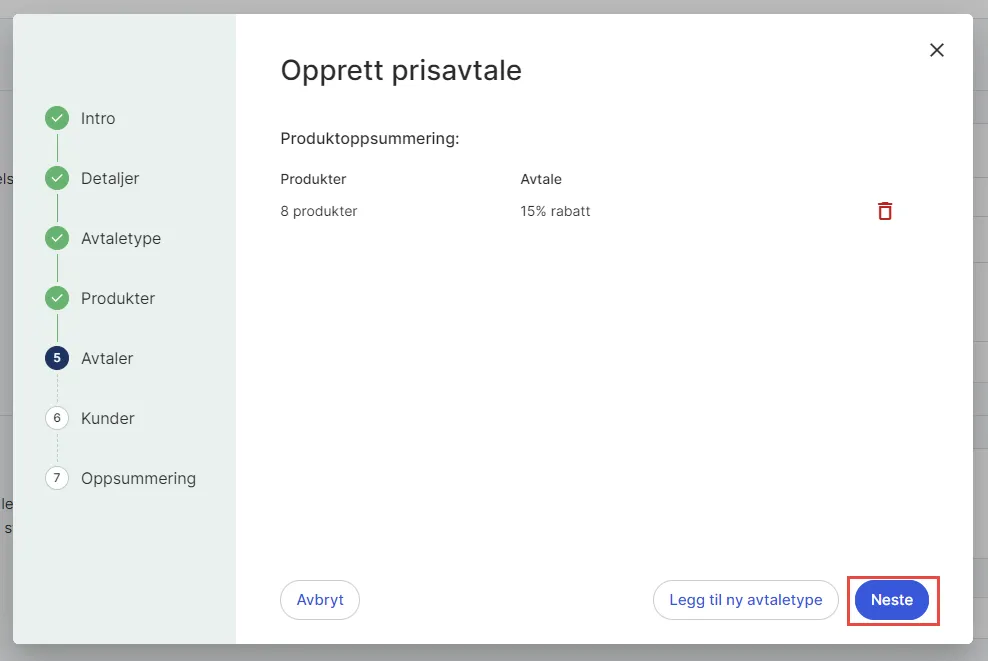Click Legg til ny avtaletype

746,600
